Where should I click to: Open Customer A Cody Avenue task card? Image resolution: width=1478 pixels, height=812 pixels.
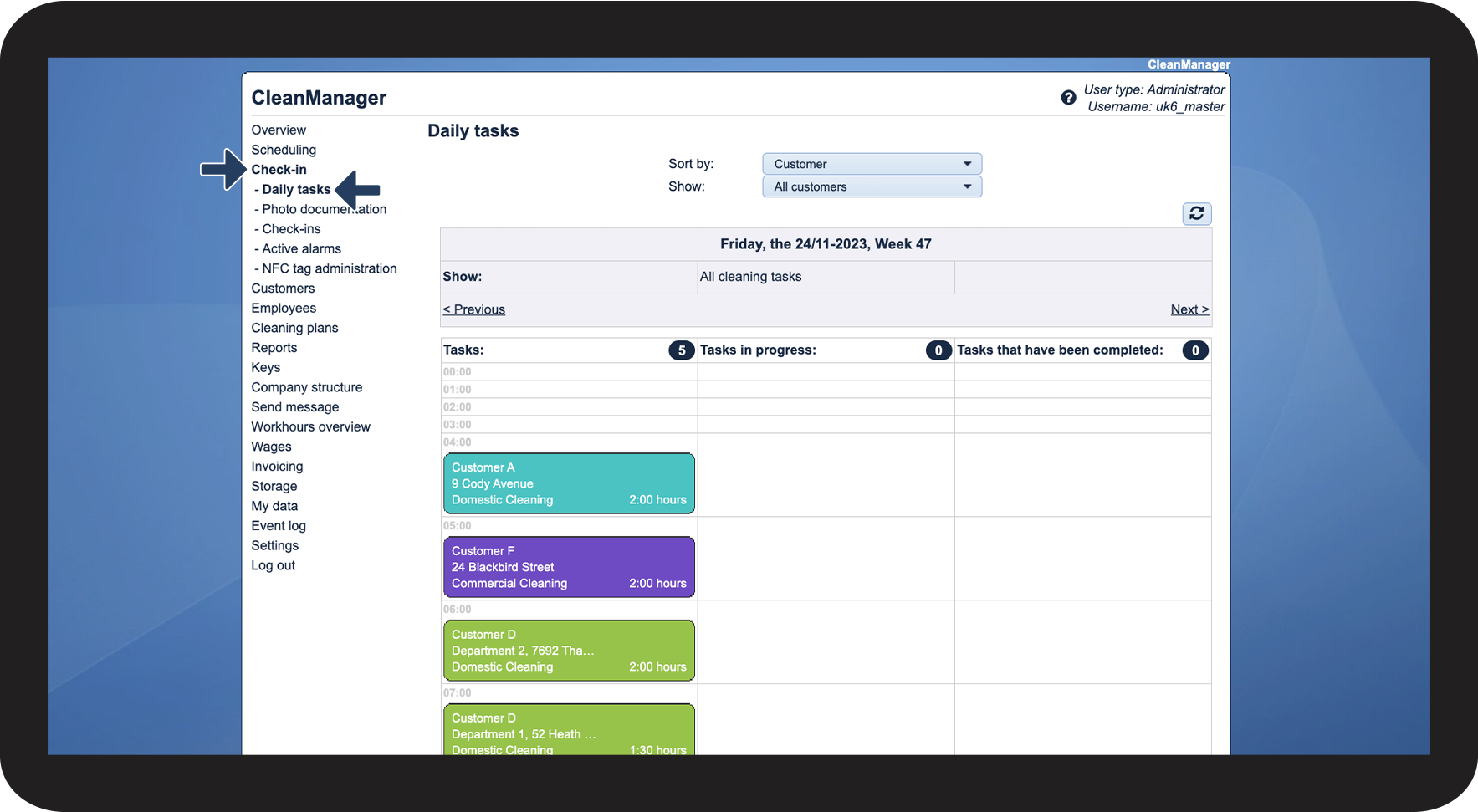pos(569,483)
